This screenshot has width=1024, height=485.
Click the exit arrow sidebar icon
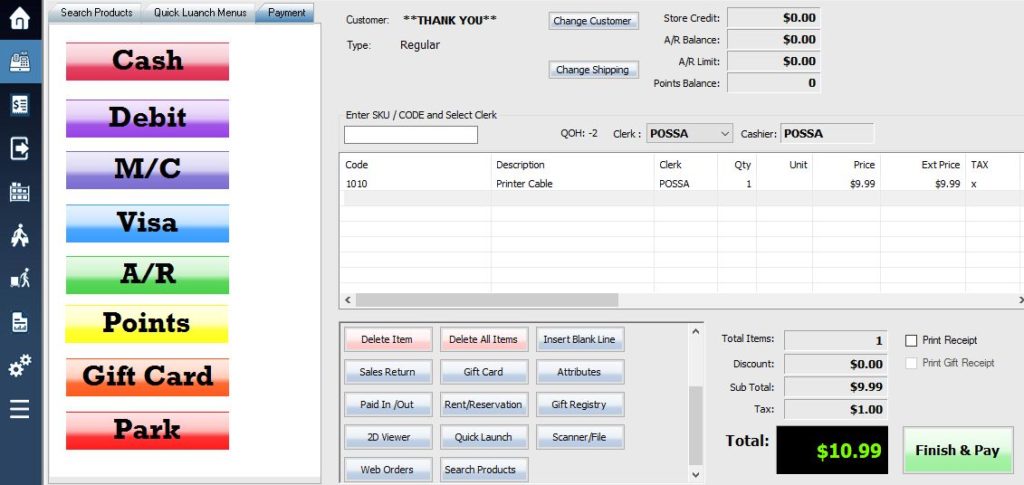(19, 148)
